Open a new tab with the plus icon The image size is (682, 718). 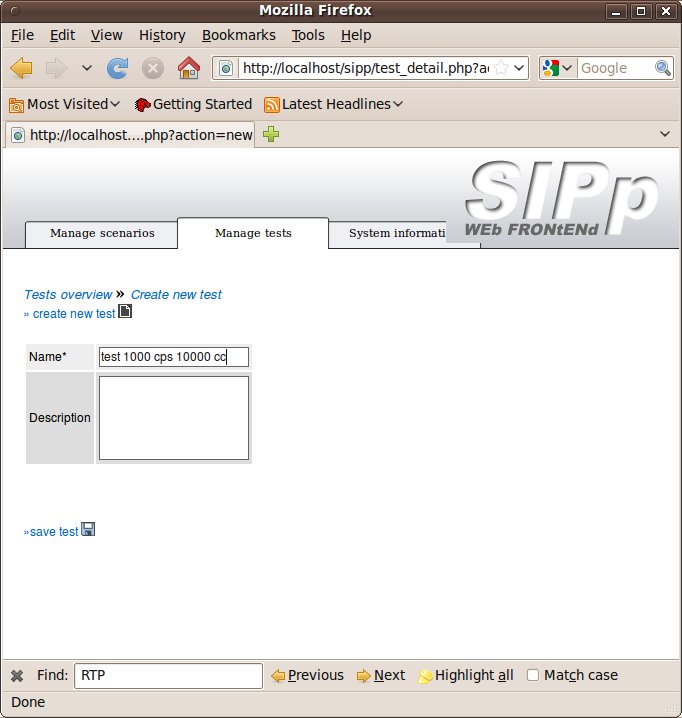coord(271,134)
